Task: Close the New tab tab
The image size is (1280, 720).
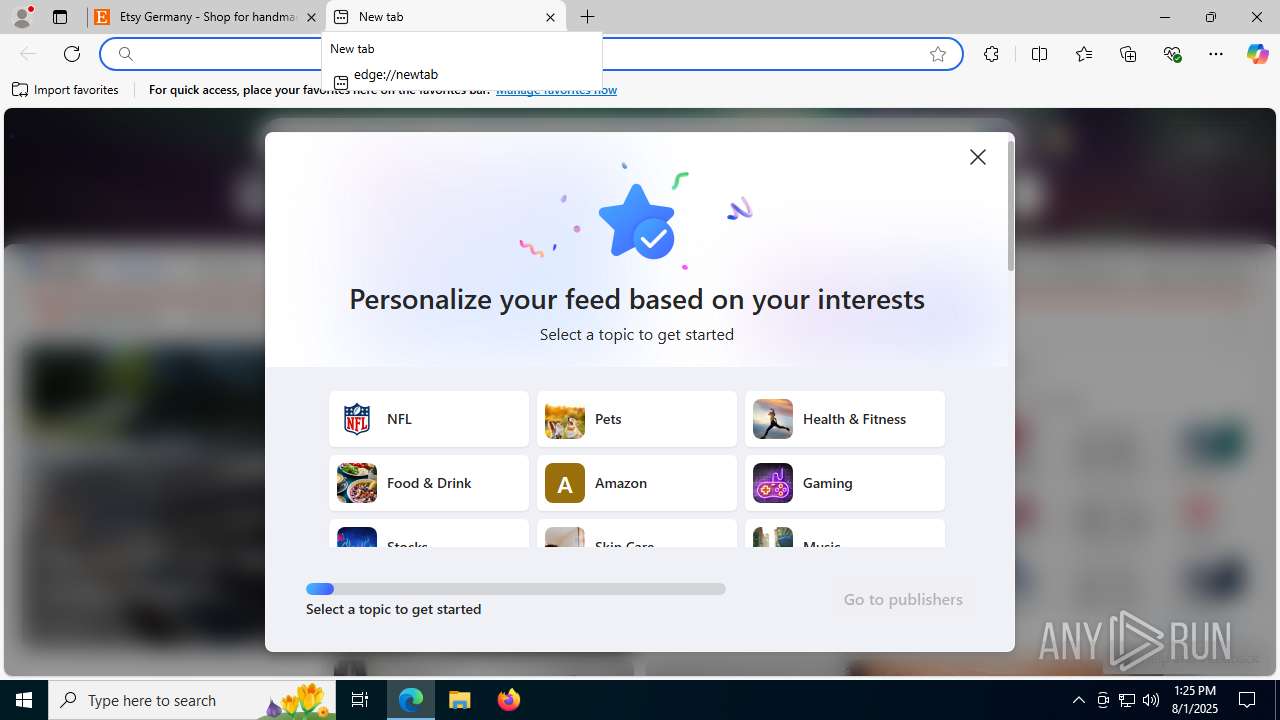Action: click(550, 17)
